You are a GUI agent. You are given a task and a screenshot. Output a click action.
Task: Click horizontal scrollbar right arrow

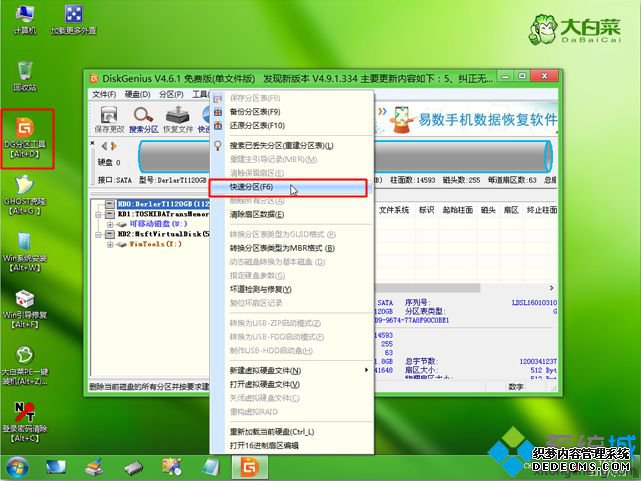pyautogui.click(x=551, y=288)
